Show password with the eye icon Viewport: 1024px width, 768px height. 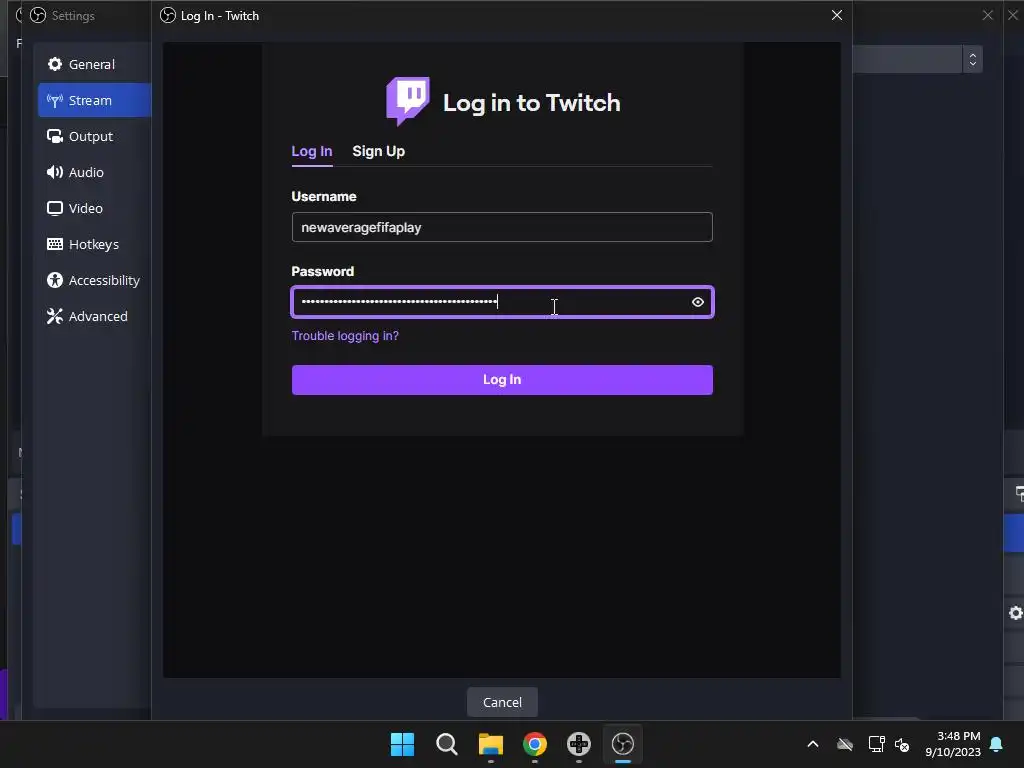coord(697,302)
